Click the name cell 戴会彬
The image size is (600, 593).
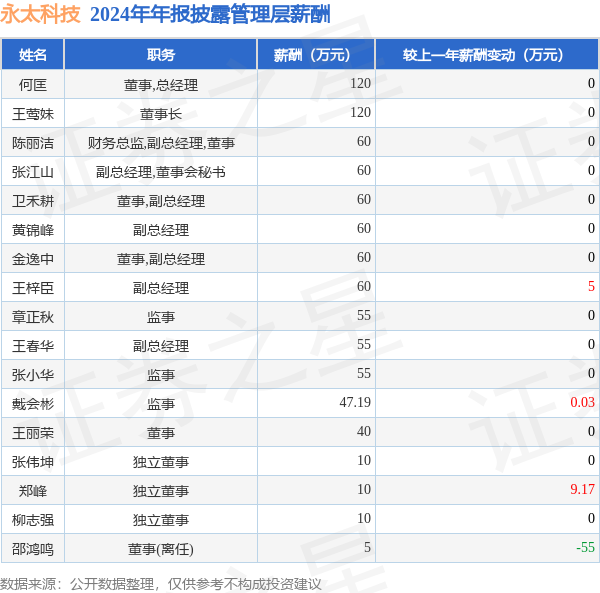pyautogui.click(x=33, y=404)
